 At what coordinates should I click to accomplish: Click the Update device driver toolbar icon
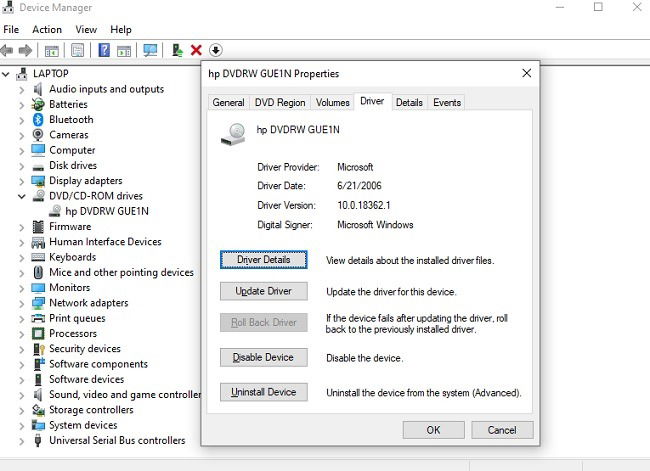tap(177, 50)
